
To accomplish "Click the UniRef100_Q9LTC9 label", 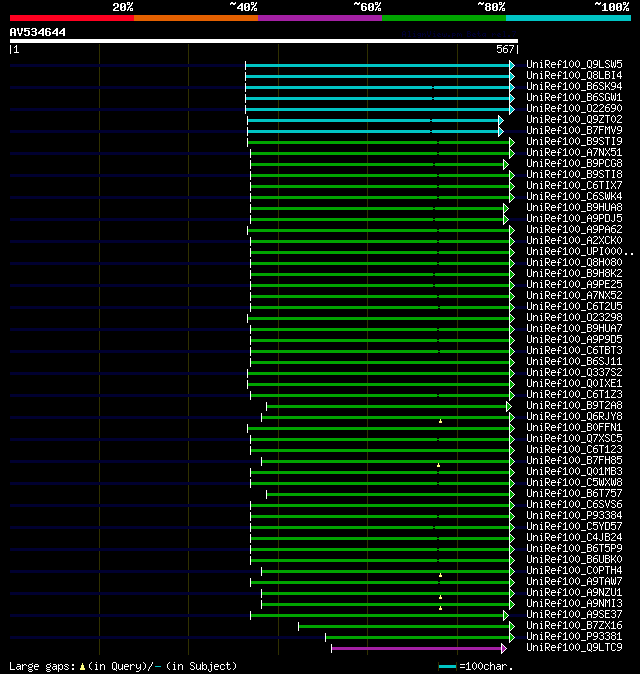I will coord(574,648).
